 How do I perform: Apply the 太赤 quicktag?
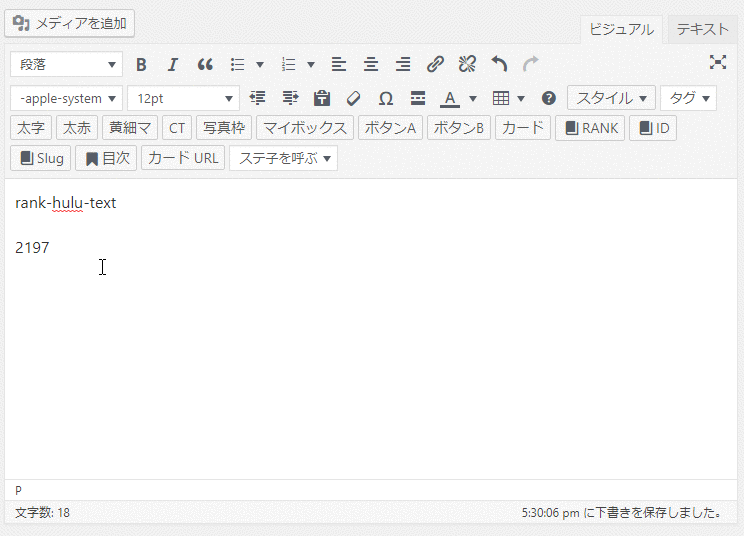(77, 128)
